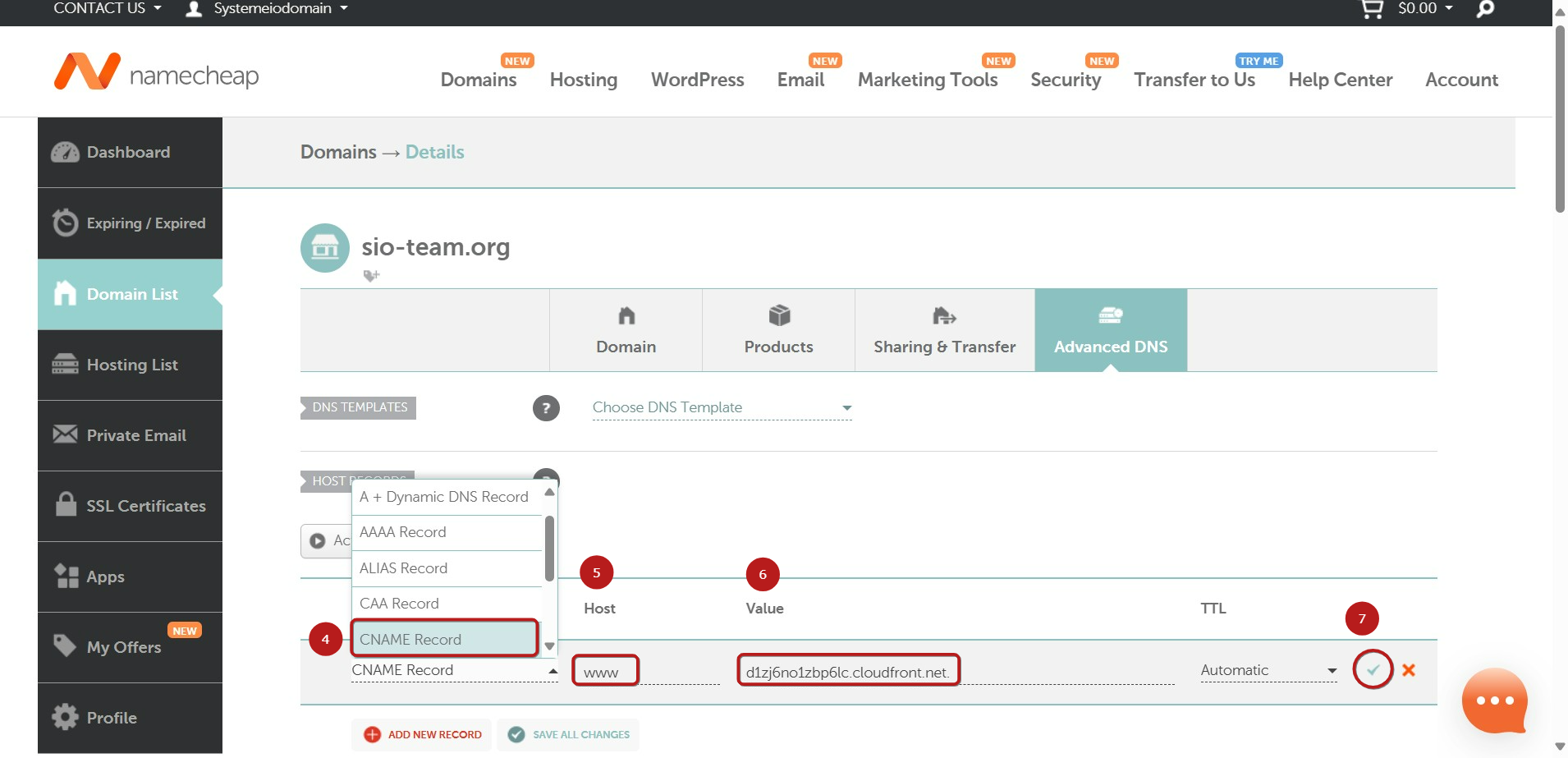Click the DNS TEMPLATES section label

click(360, 407)
